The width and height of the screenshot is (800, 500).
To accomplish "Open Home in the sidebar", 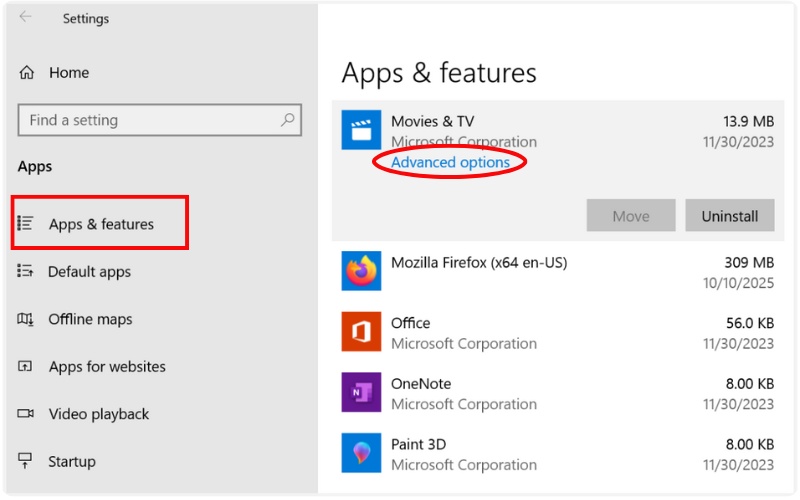I will tap(69, 72).
